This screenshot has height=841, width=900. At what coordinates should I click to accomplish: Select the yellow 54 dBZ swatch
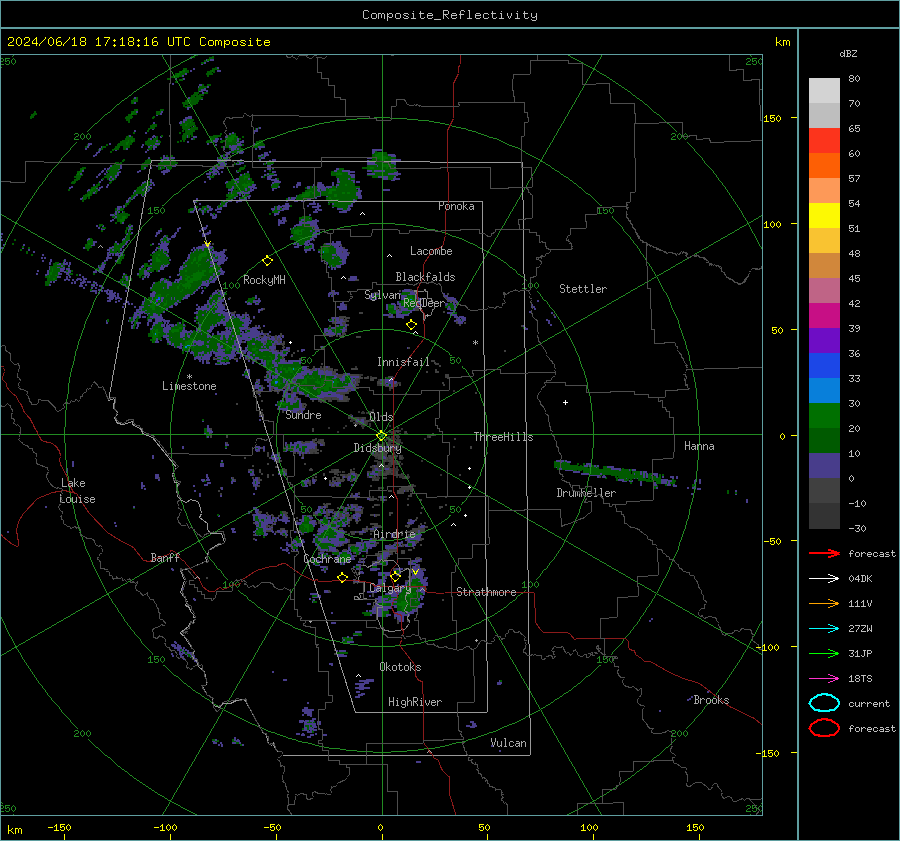click(x=824, y=215)
